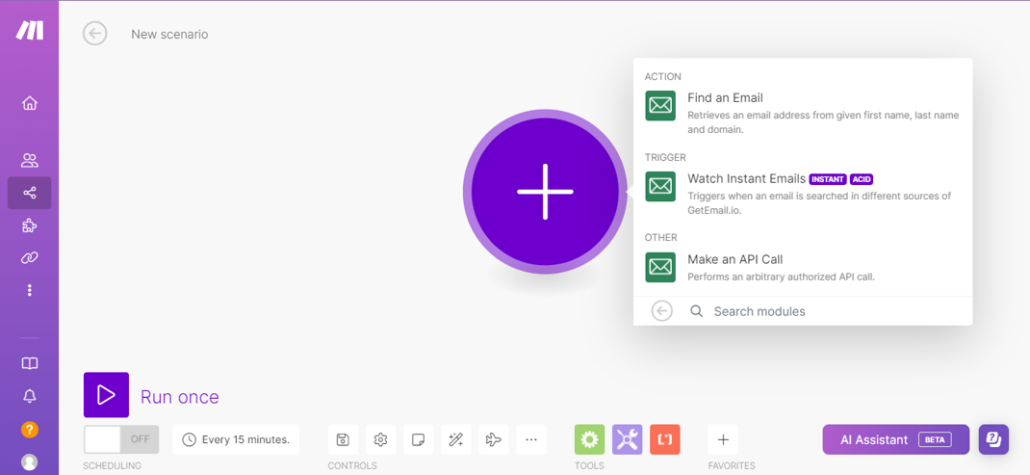Add a favorite with plus button

pyautogui.click(x=723, y=440)
